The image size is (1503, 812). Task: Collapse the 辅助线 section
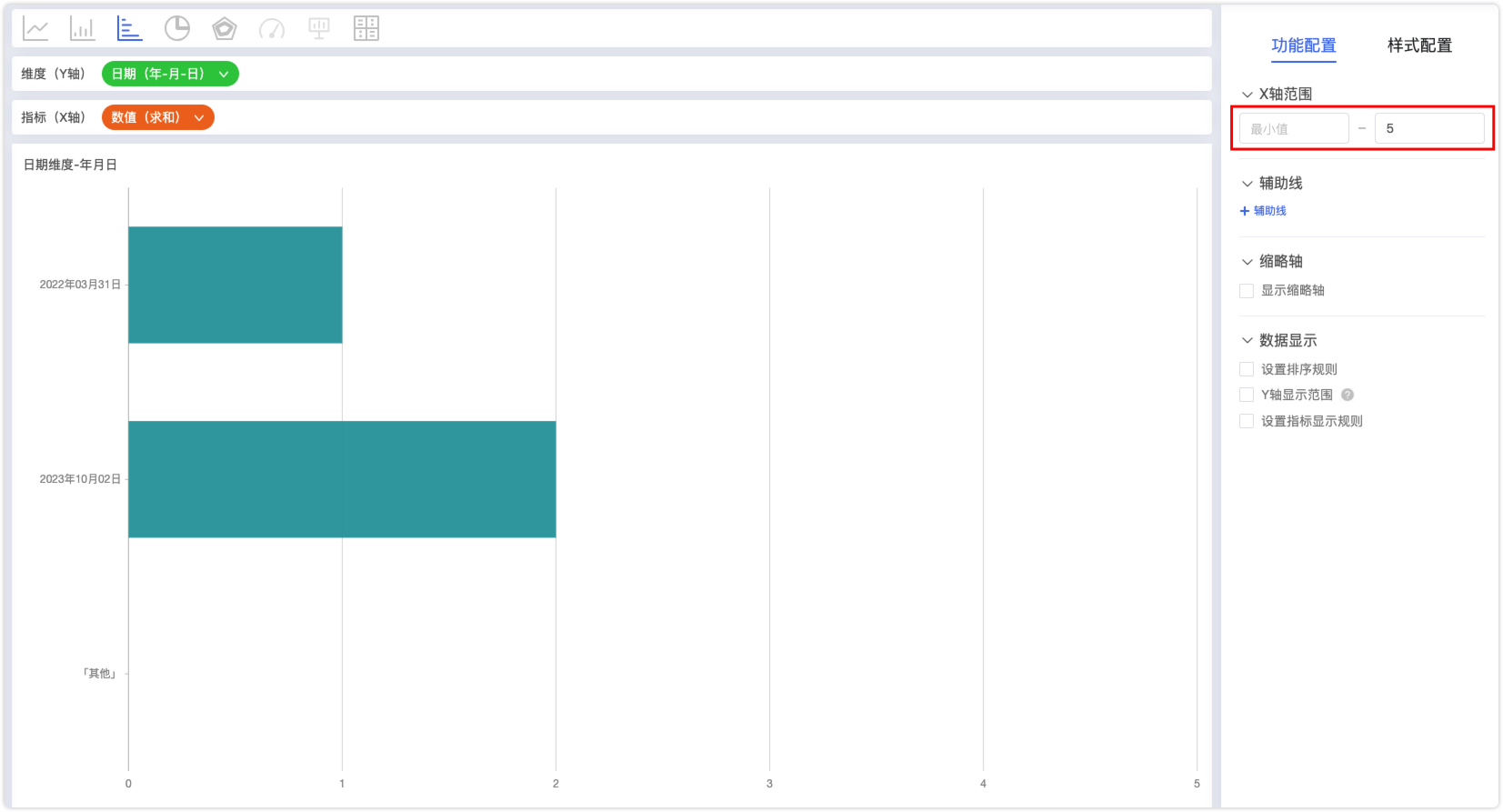coord(1247,184)
